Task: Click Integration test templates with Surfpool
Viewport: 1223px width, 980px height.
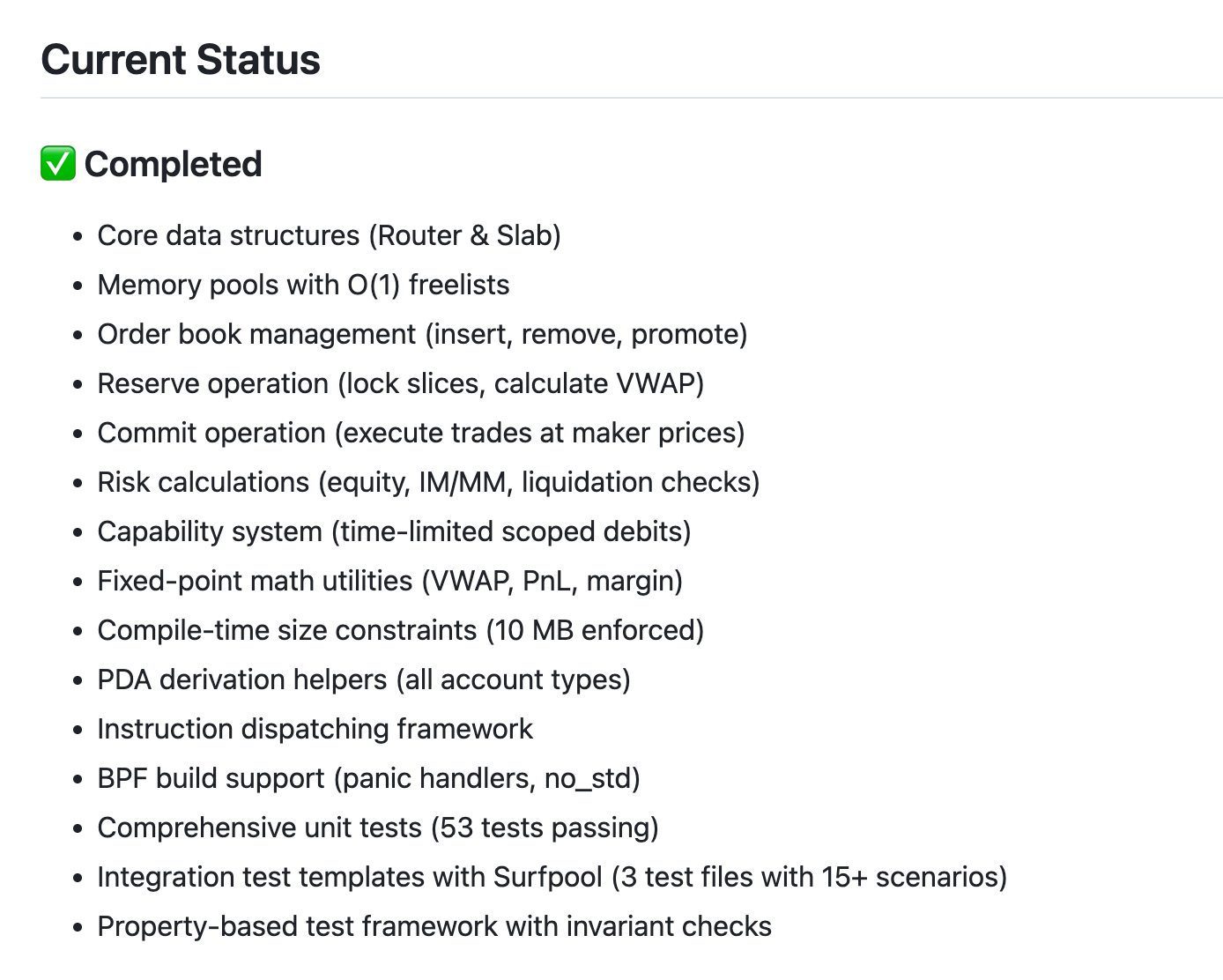Action: coord(552,877)
